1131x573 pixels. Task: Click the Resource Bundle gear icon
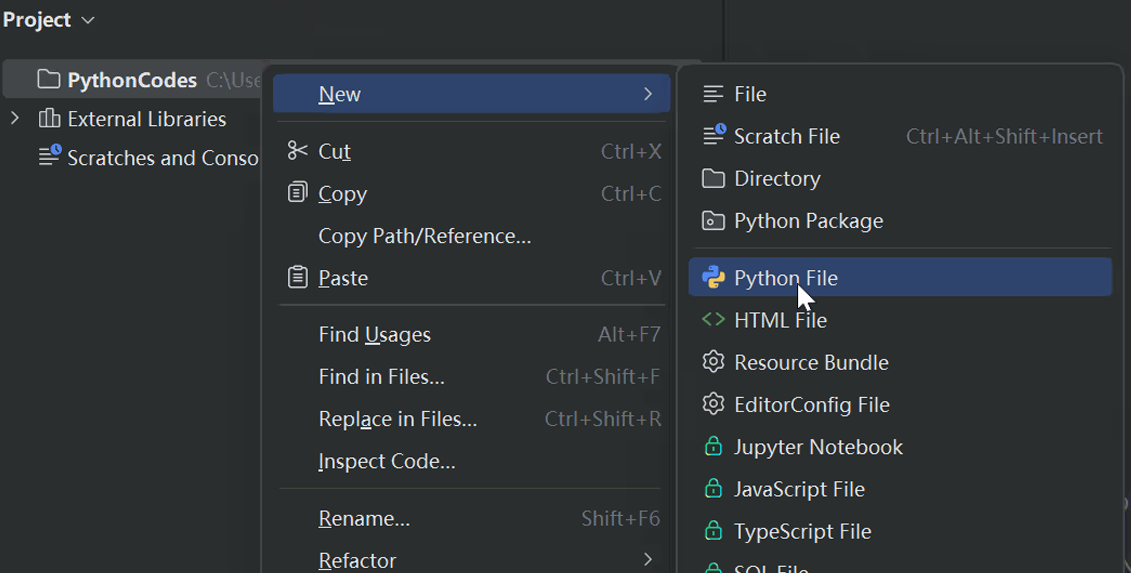[713, 362]
